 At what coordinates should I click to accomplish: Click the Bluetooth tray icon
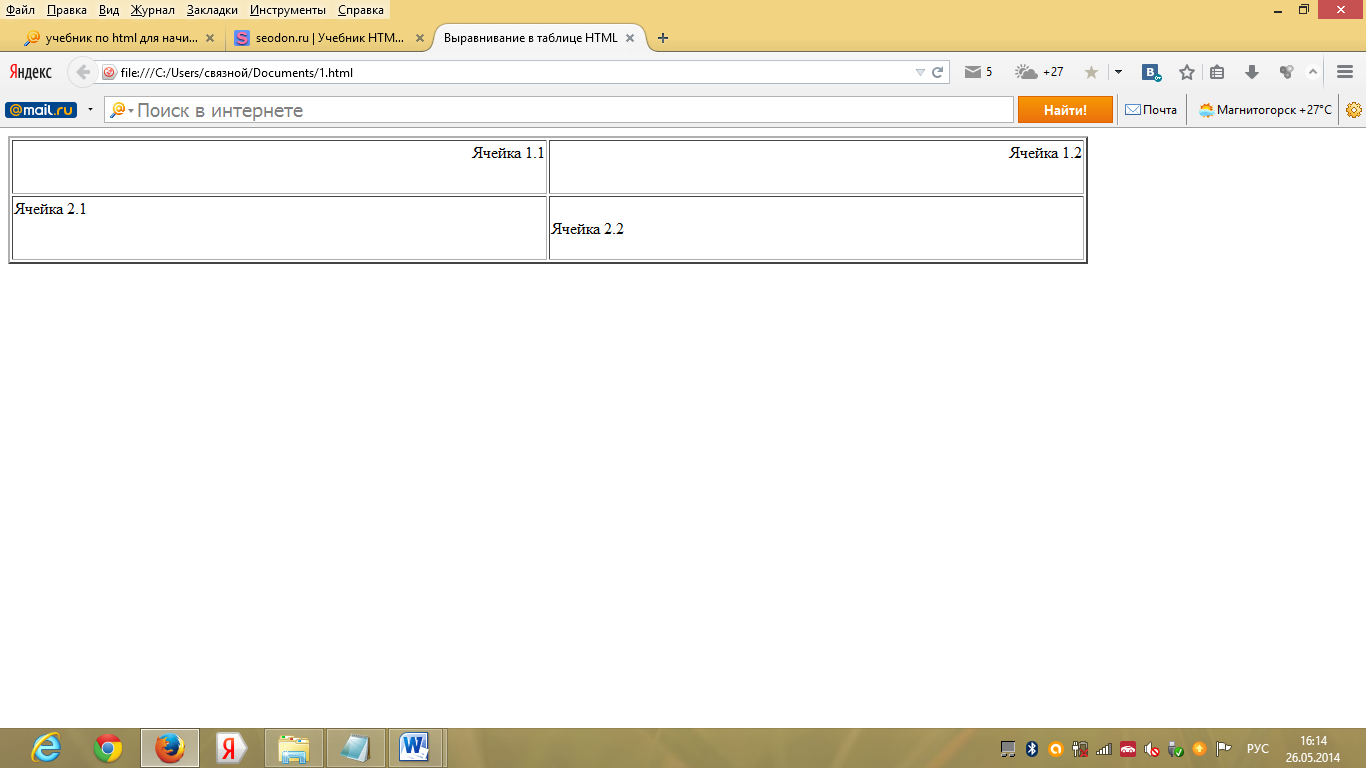[1032, 749]
